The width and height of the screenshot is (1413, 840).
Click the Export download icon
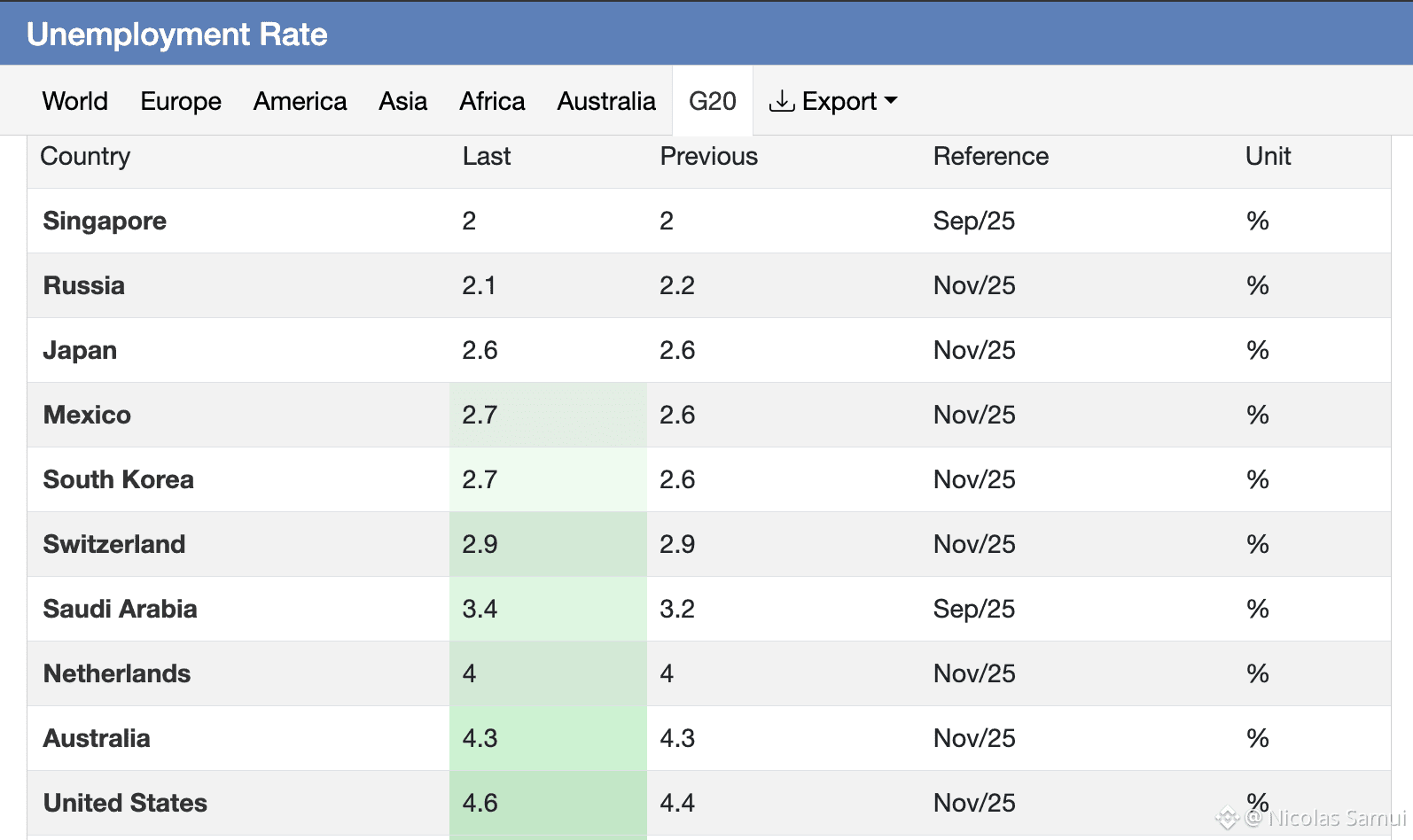[x=781, y=101]
